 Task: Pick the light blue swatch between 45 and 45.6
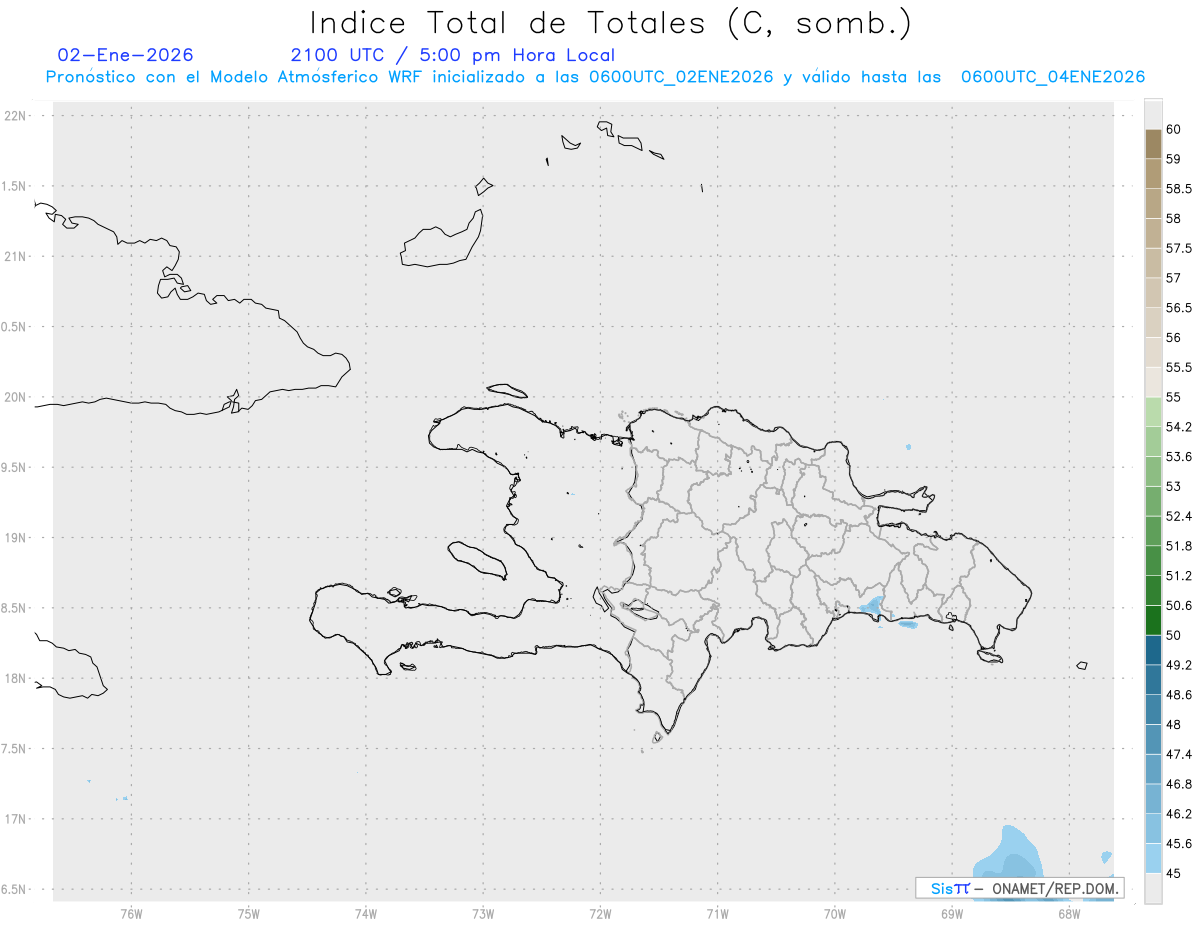pos(1153,858)
